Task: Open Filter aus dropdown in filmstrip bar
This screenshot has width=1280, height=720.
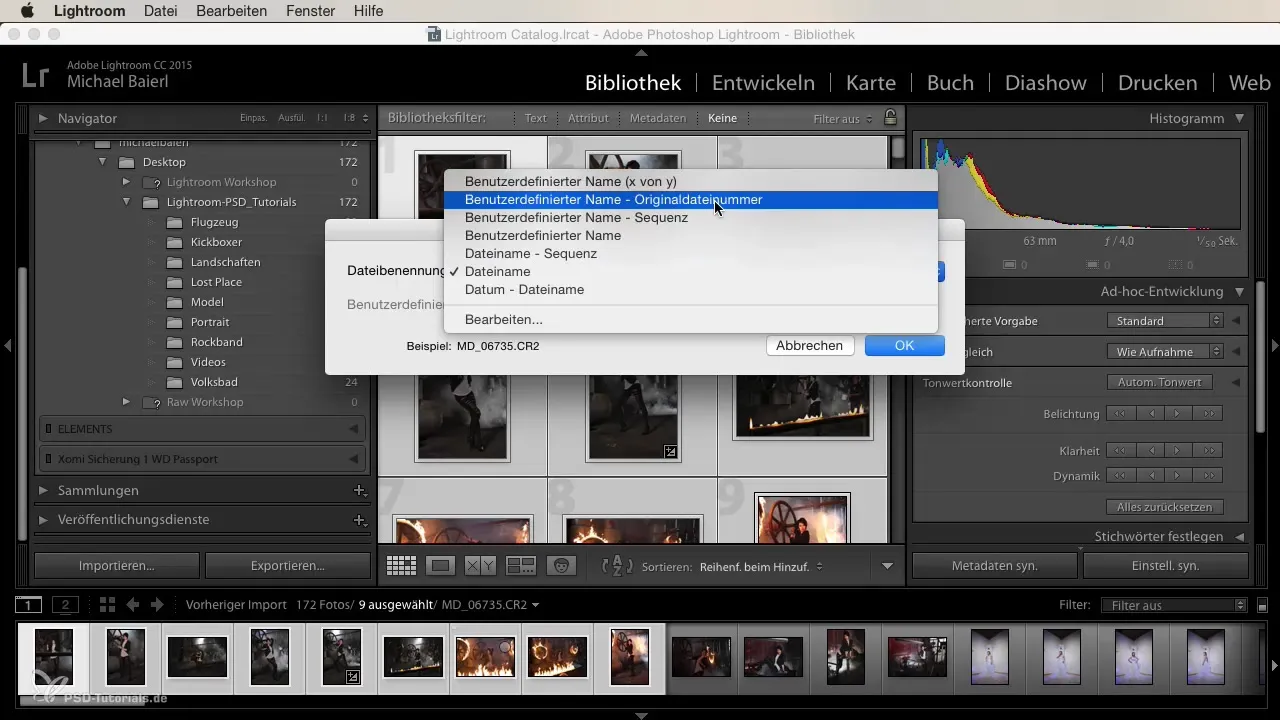Action: pyautogui.click(x=1173, y=605)
